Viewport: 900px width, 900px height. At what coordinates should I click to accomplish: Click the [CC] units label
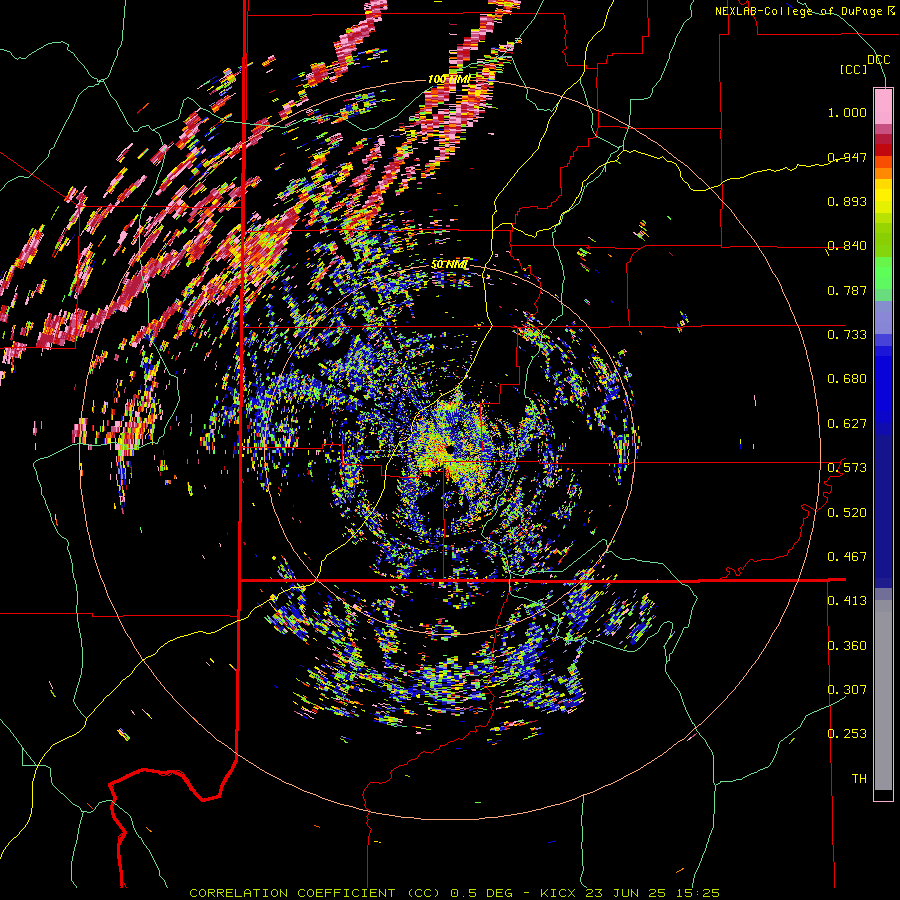click(x=854, y=69)
